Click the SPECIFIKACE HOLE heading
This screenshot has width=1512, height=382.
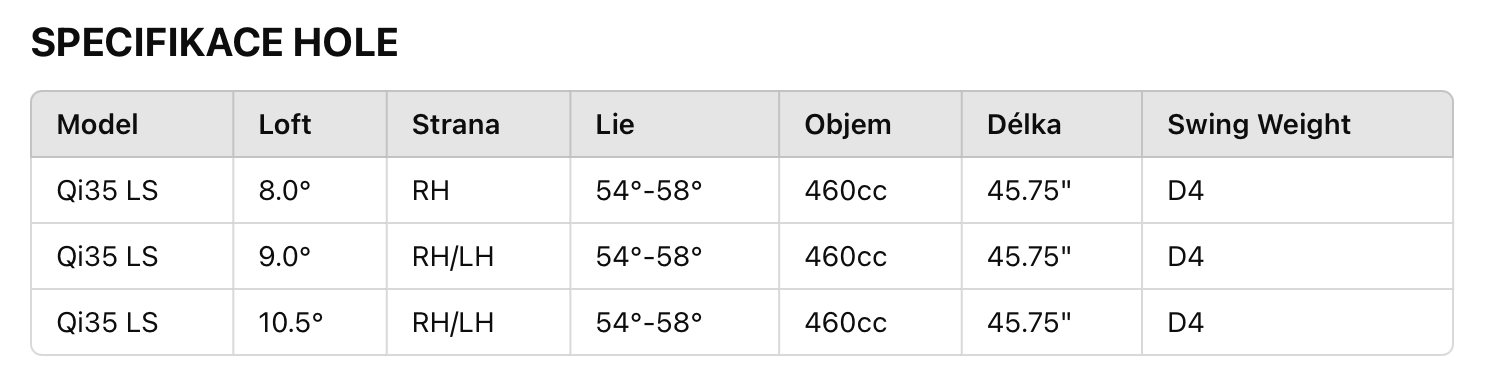(215, 42)
